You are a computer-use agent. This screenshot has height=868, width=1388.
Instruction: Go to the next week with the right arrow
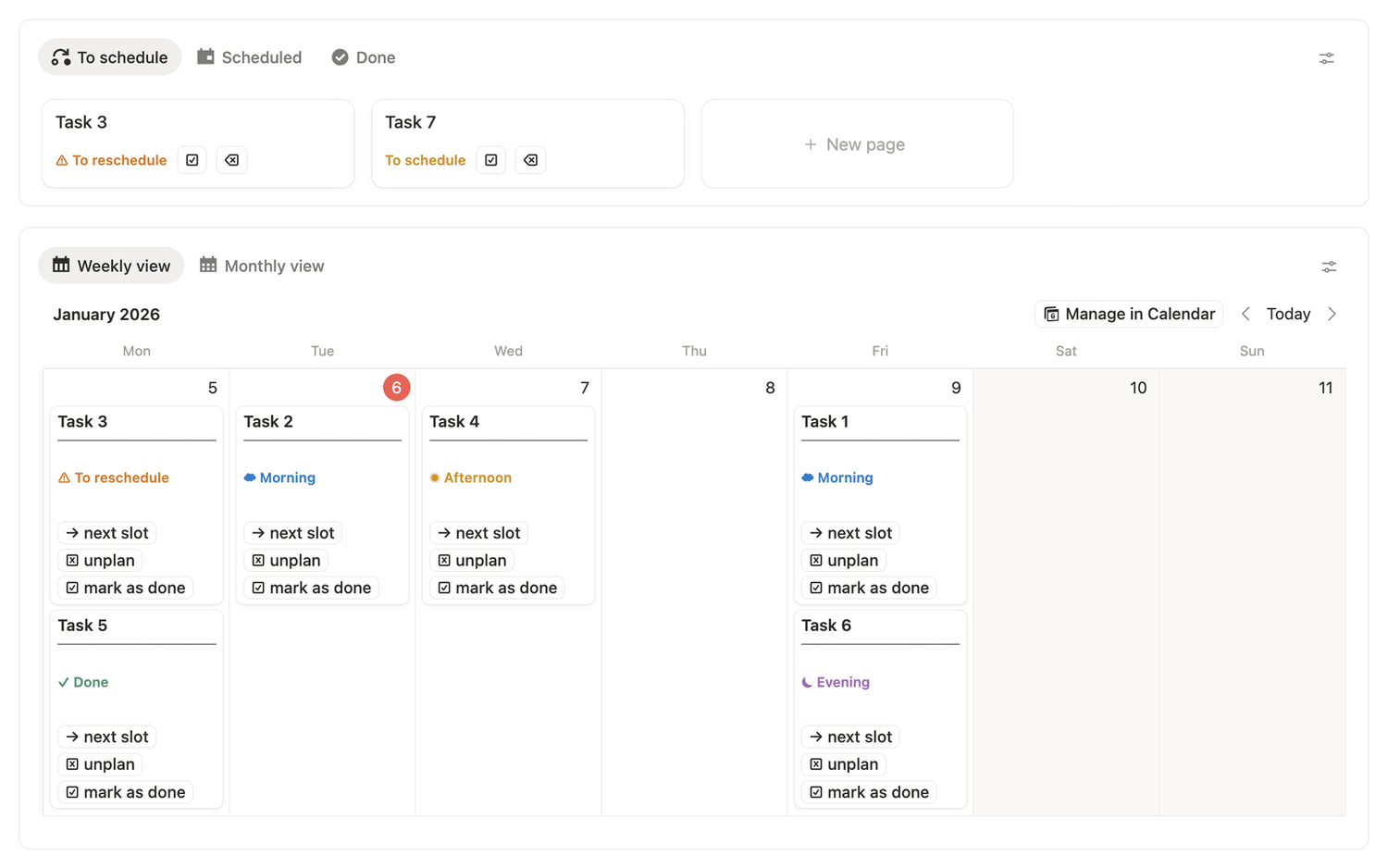1332,314
